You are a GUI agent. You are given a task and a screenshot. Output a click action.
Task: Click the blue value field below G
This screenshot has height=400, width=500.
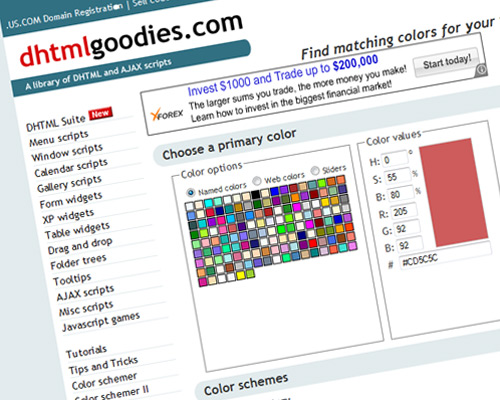[409, 246]
